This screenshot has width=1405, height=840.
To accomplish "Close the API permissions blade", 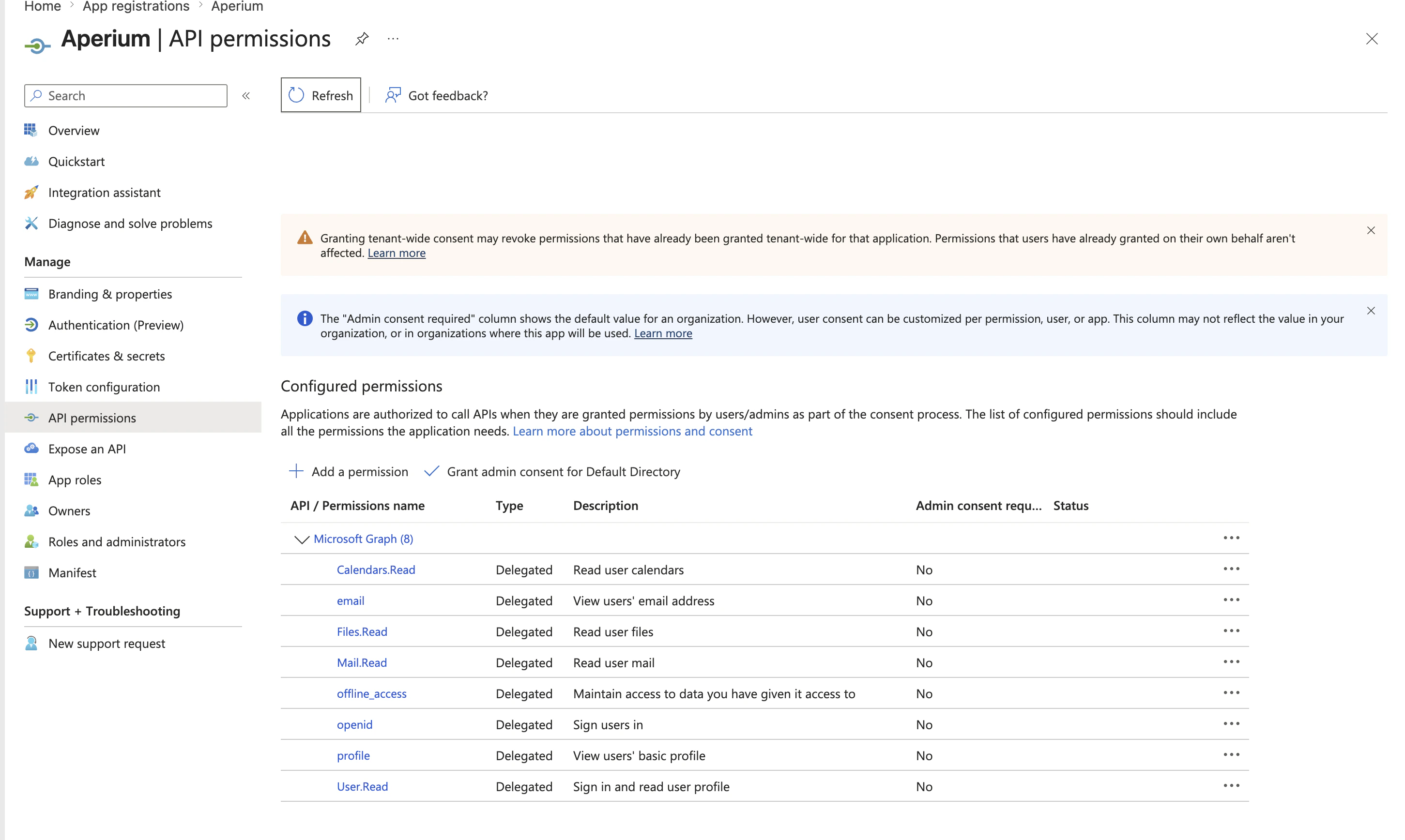I will 1371,39.
